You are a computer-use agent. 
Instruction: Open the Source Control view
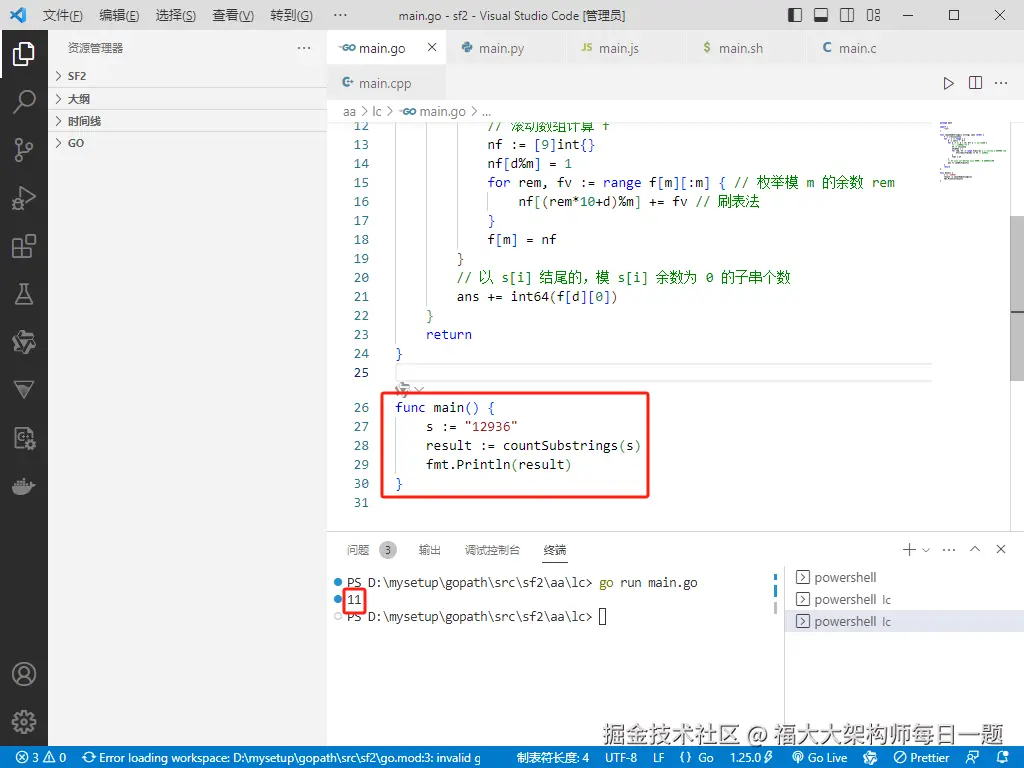click(x=24, y=150)
